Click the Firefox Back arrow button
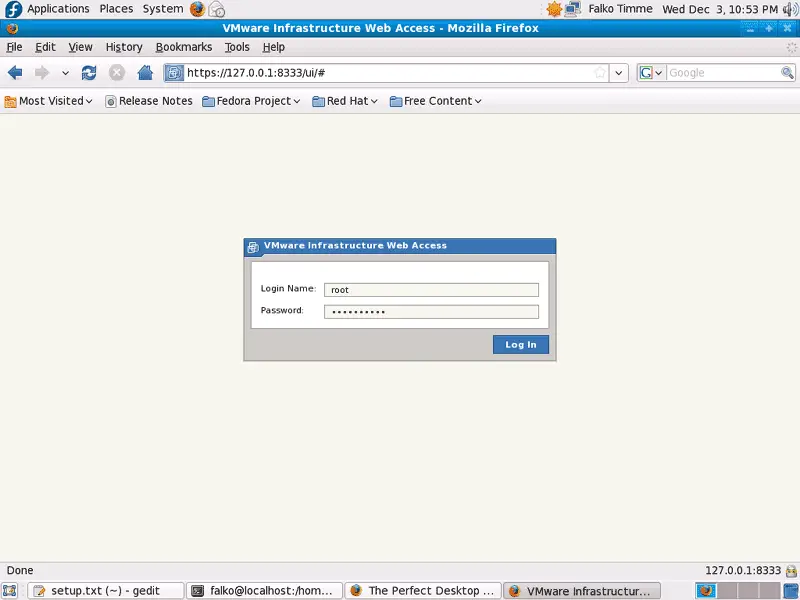The height and width of the screenshot is (600, 800). click(15, 73)
